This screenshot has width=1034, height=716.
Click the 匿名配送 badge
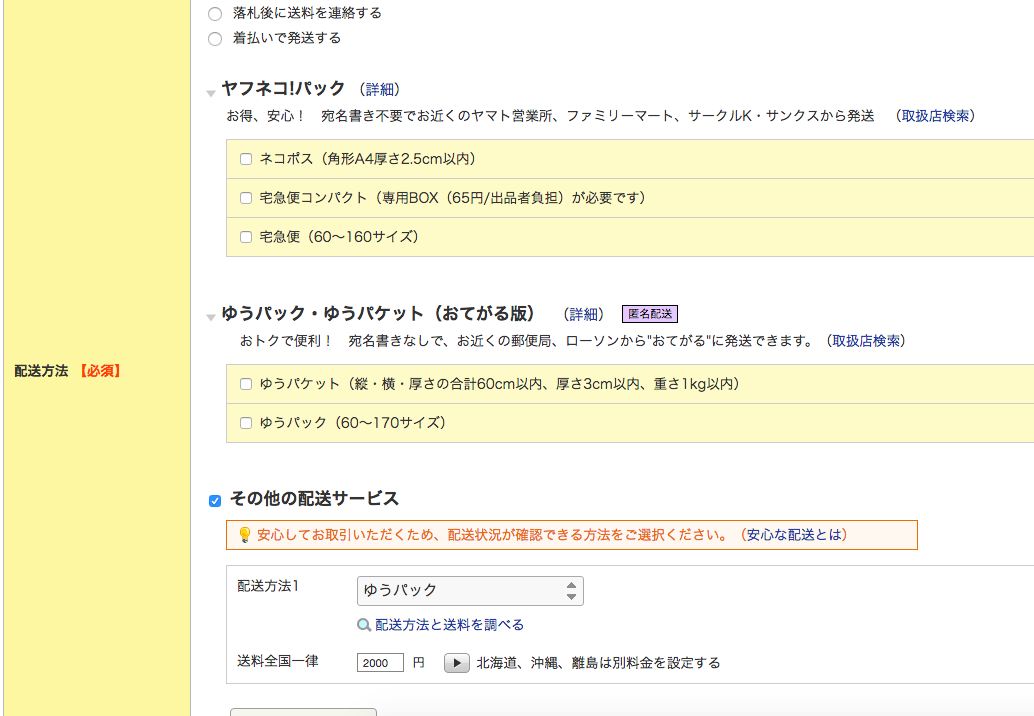(650, 314)
